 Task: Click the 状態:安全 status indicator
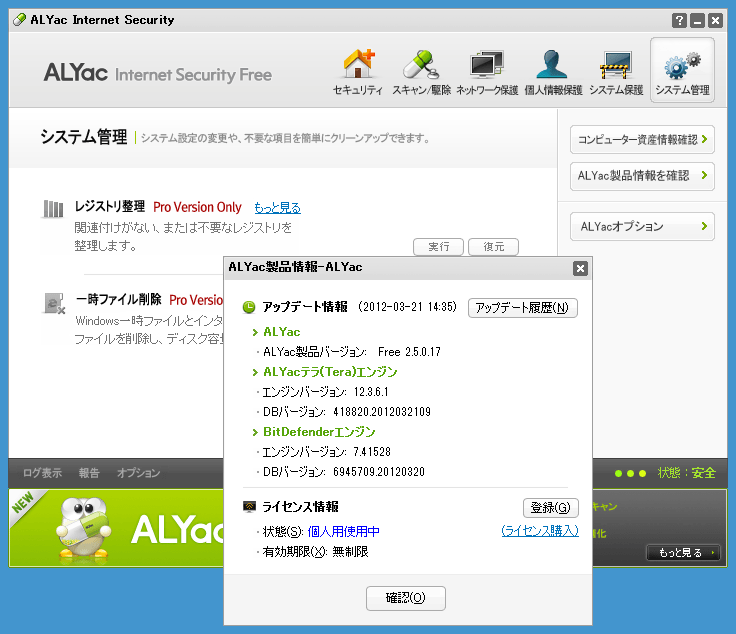(x=686, y=473)
